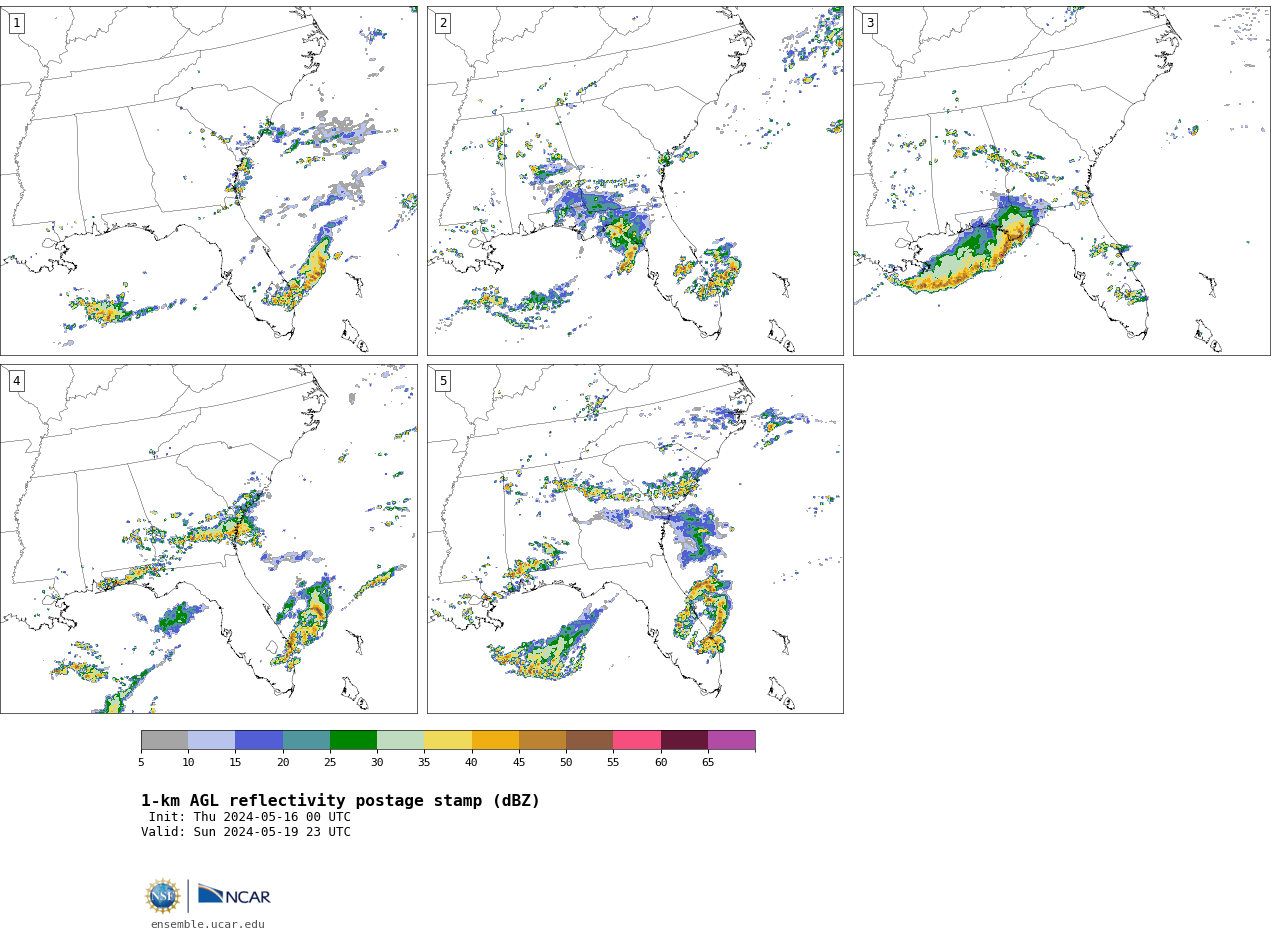
Task: Open ensemble member 3 reflectivity map
Action: pos(1062,181)
